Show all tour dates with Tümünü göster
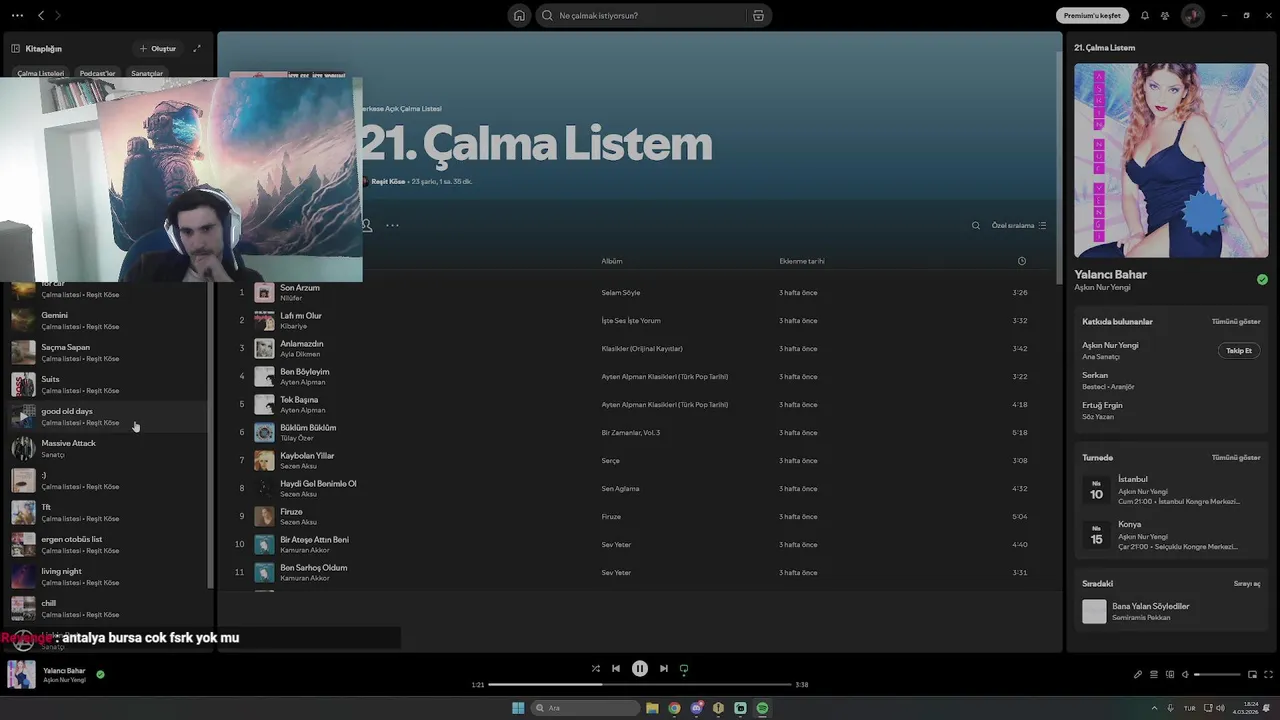This screenshot has width=1280, height=720. click(x=1236, y=457)
